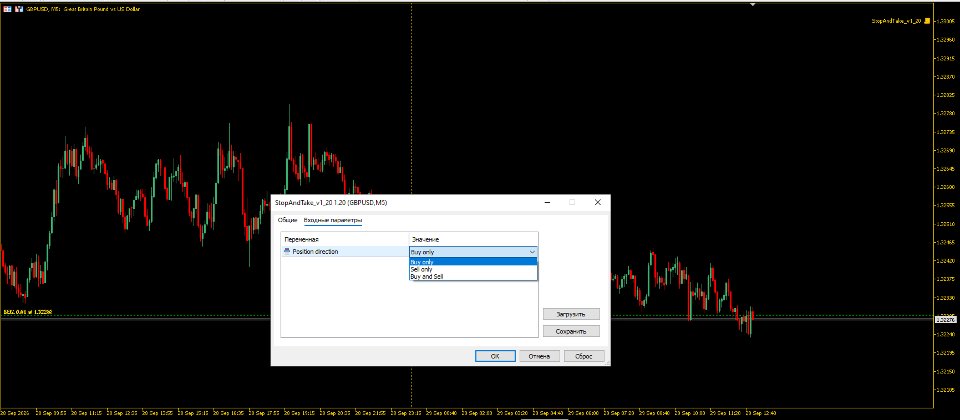This screenshot has height=420, width=960.
Task: Pick "Sell only" from the dropdown list
Action: click(473, 269)
